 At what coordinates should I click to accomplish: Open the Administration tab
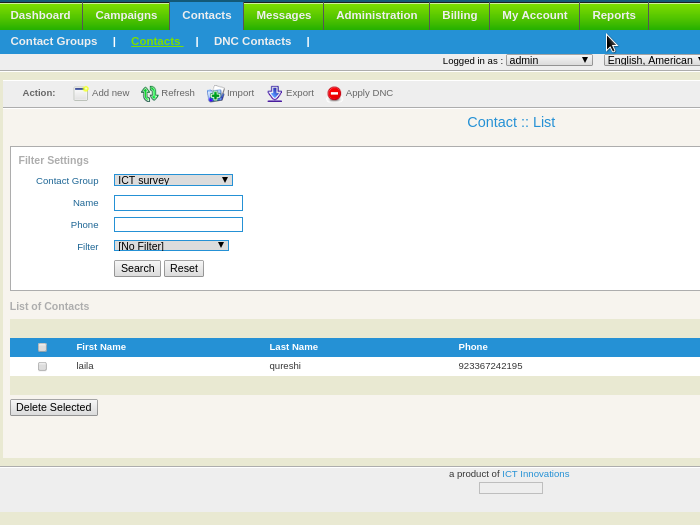377,15
